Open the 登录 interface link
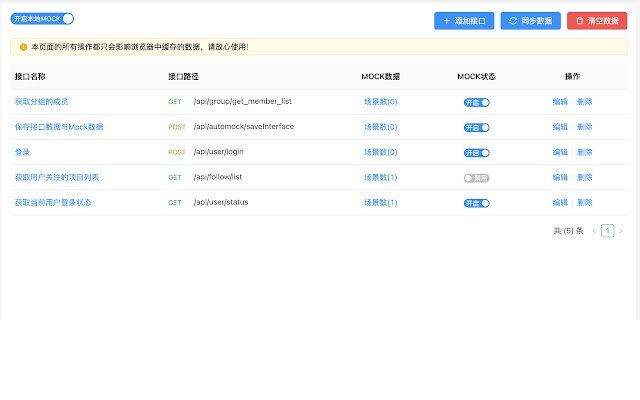Viewport: 640px width, 400px height. [x=22, y=152]
